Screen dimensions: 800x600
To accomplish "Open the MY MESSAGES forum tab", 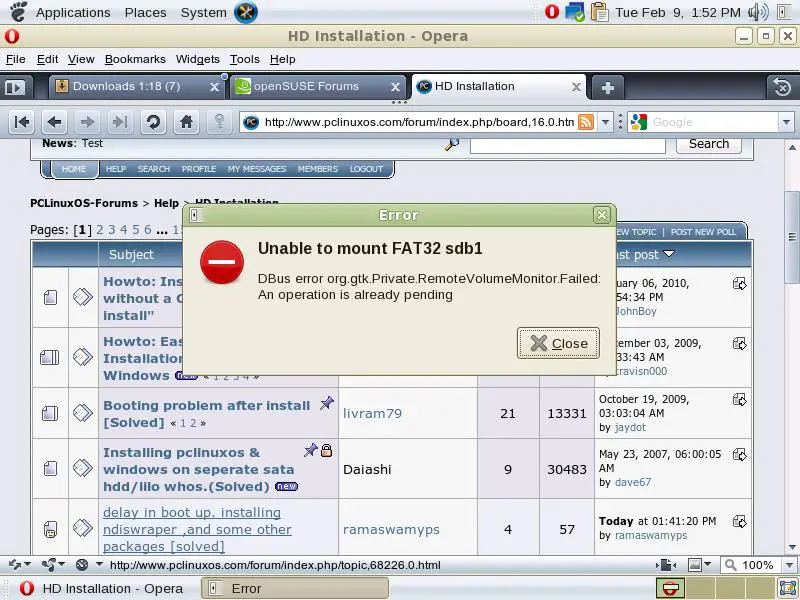I will (257, 169).
